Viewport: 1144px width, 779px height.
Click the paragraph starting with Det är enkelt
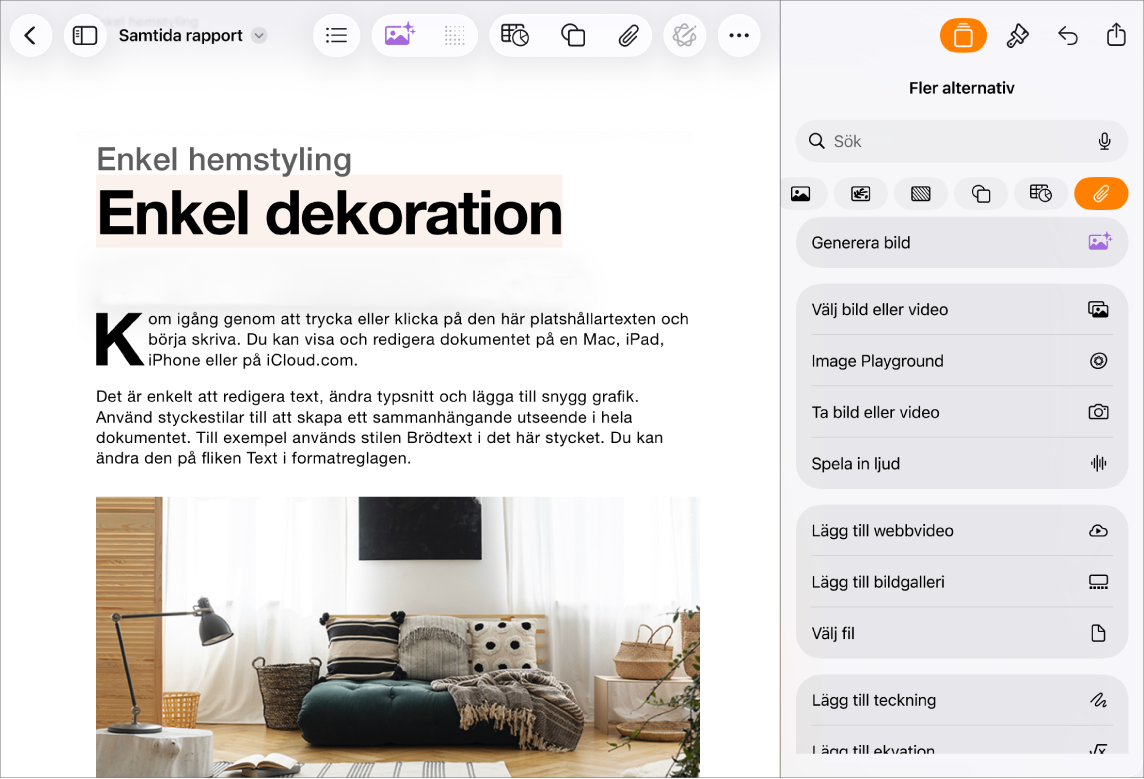(x=379, y=427)
